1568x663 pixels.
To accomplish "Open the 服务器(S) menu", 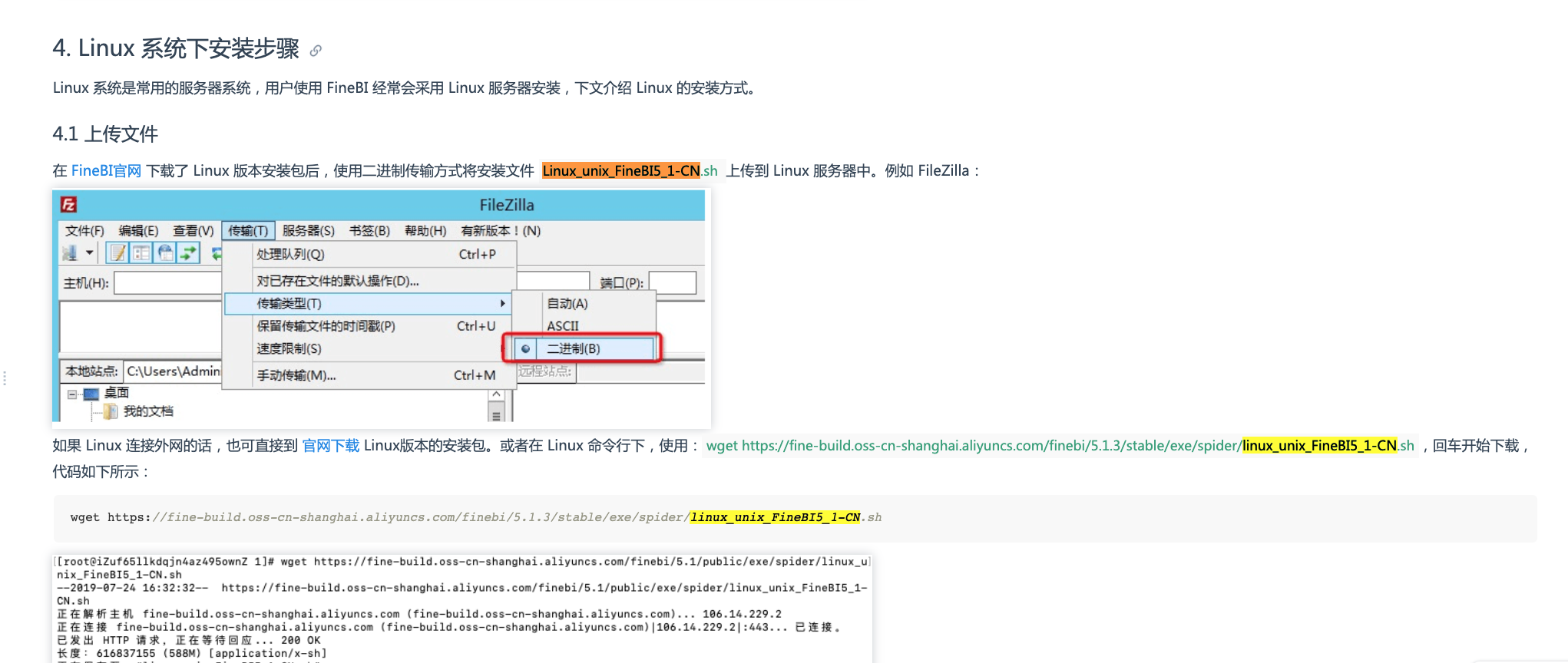I will (308, 231).
